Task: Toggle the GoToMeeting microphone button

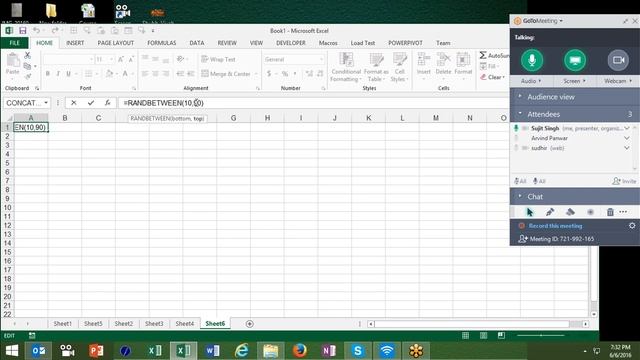Action: [x=532, y=60]
